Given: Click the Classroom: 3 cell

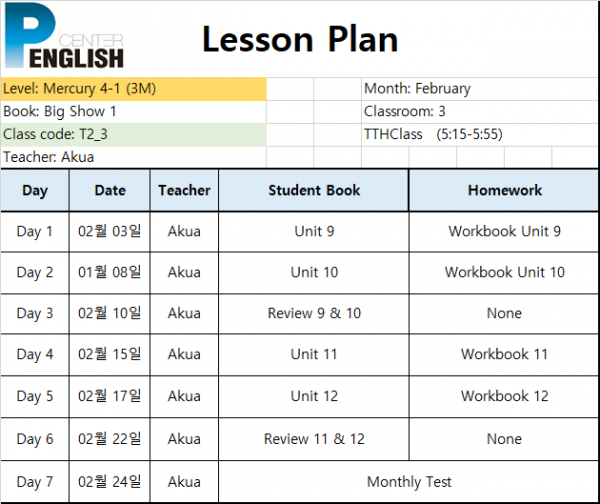Looking at the screenshot, I should pyautogui.click(x=480, y=112).
